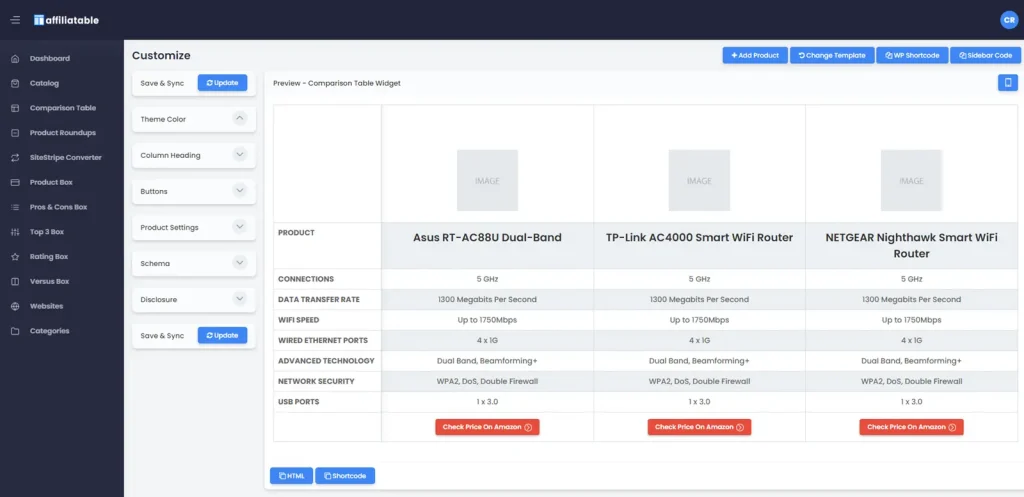Click the Categories folder icon
Viewport: 1024px width, 497px height.
(15, 331)
